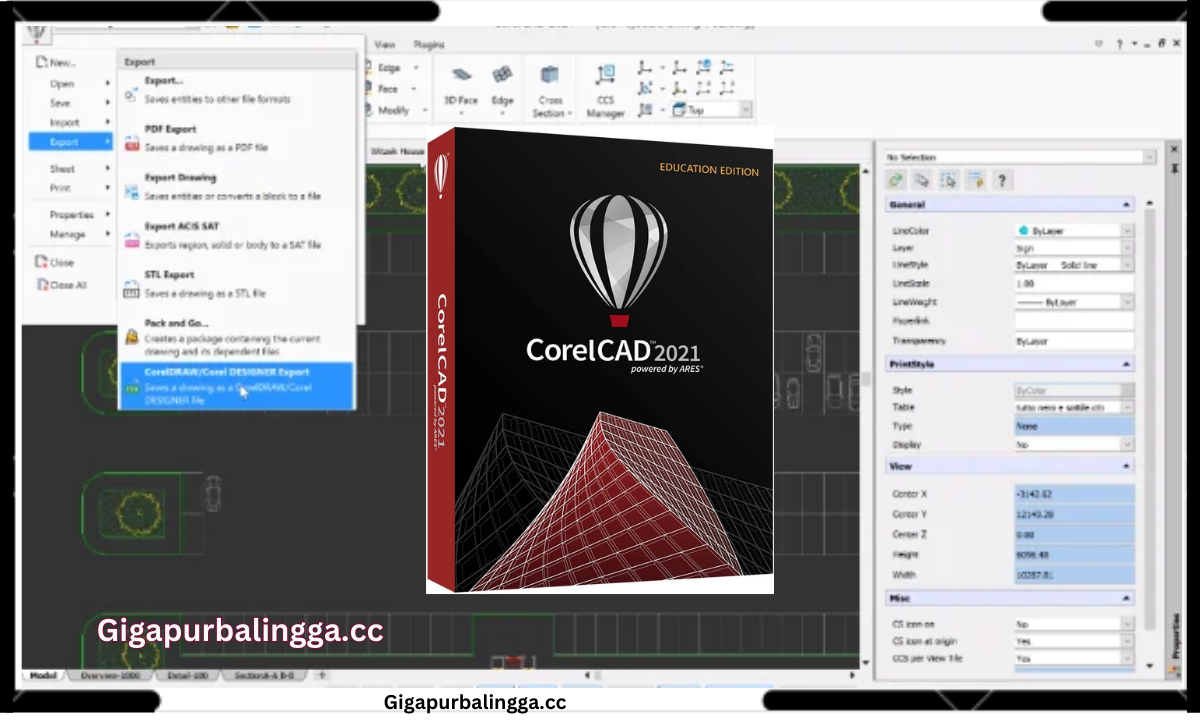Open the Sheet submenu

point(69,169)
